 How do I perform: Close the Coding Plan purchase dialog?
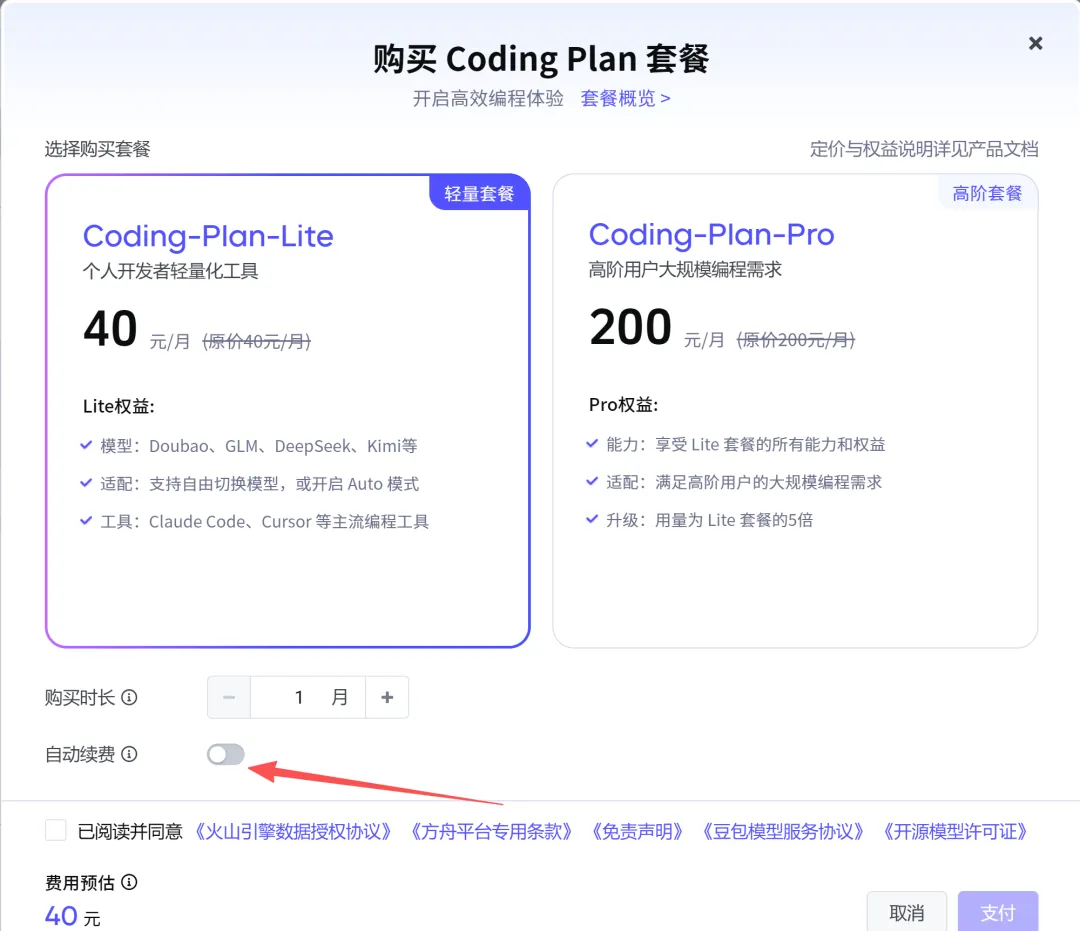[x=1035, y=43]
